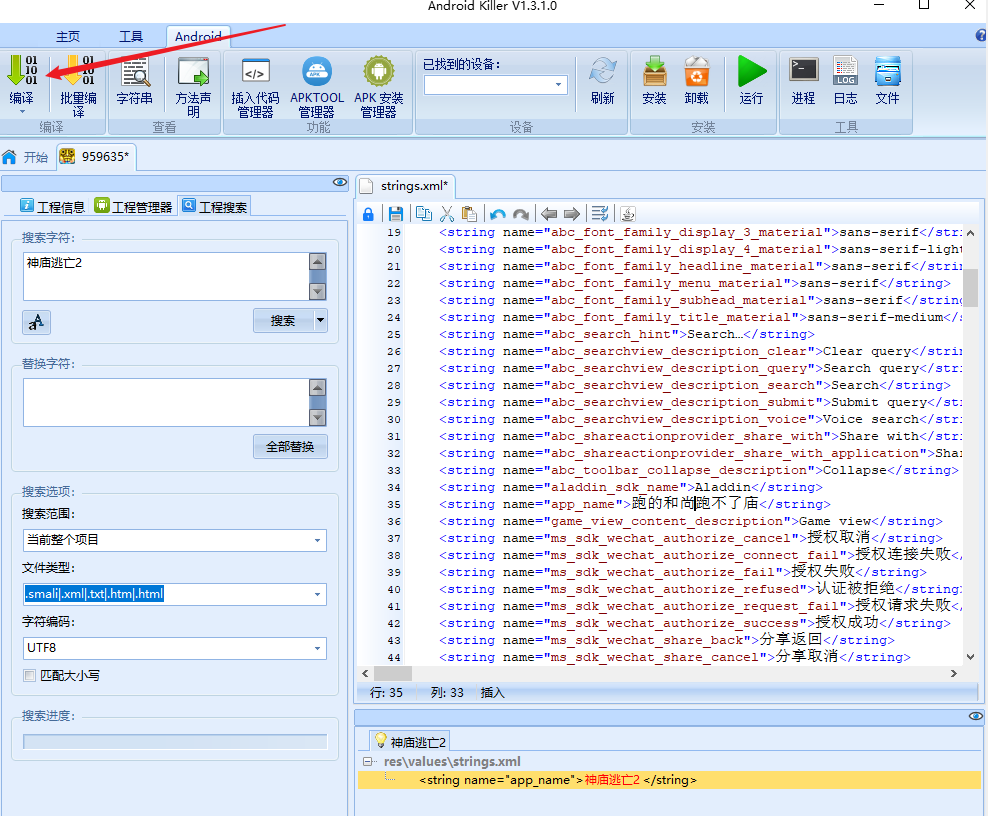
Task: Click the 全部替换 button
Action: 290,447
